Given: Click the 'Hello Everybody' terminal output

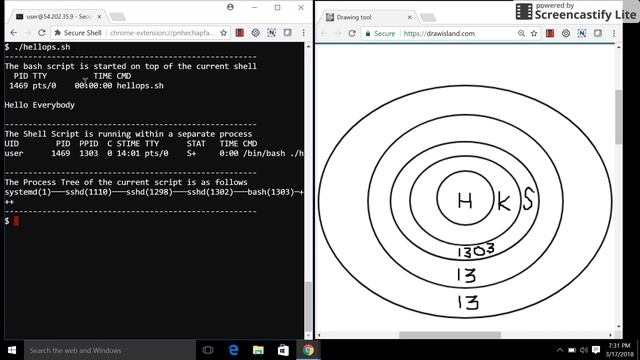Looking at the screenshot, I should (40, 105).
